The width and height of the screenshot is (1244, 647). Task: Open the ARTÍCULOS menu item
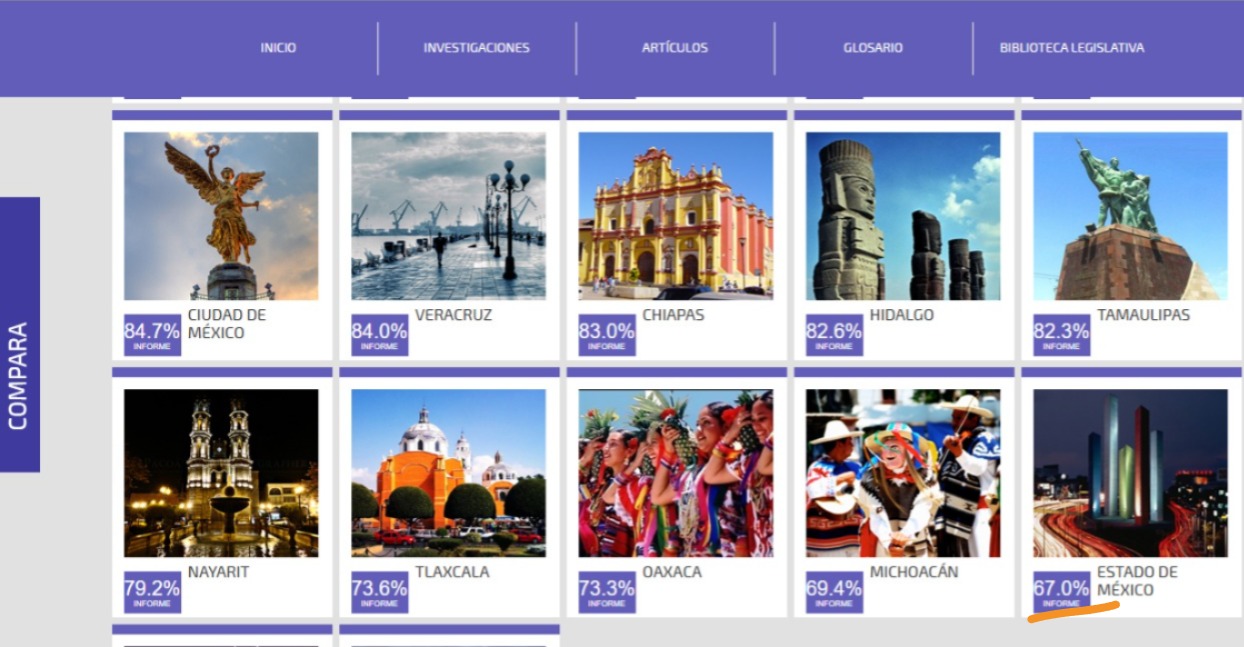click(675, 48)
